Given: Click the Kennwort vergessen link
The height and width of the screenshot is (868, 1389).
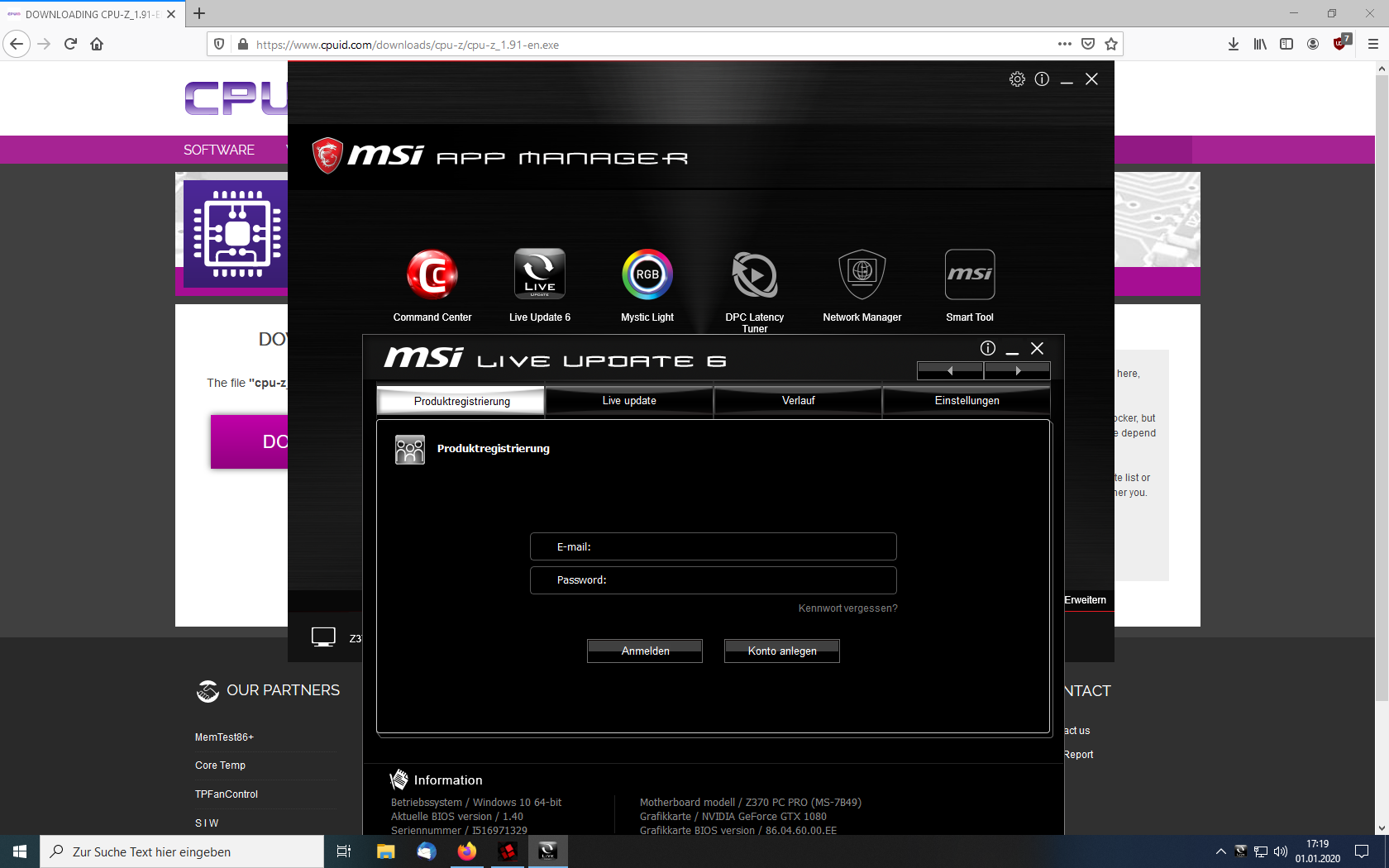Looking at the screenshot, I should (x=847, y=608).
